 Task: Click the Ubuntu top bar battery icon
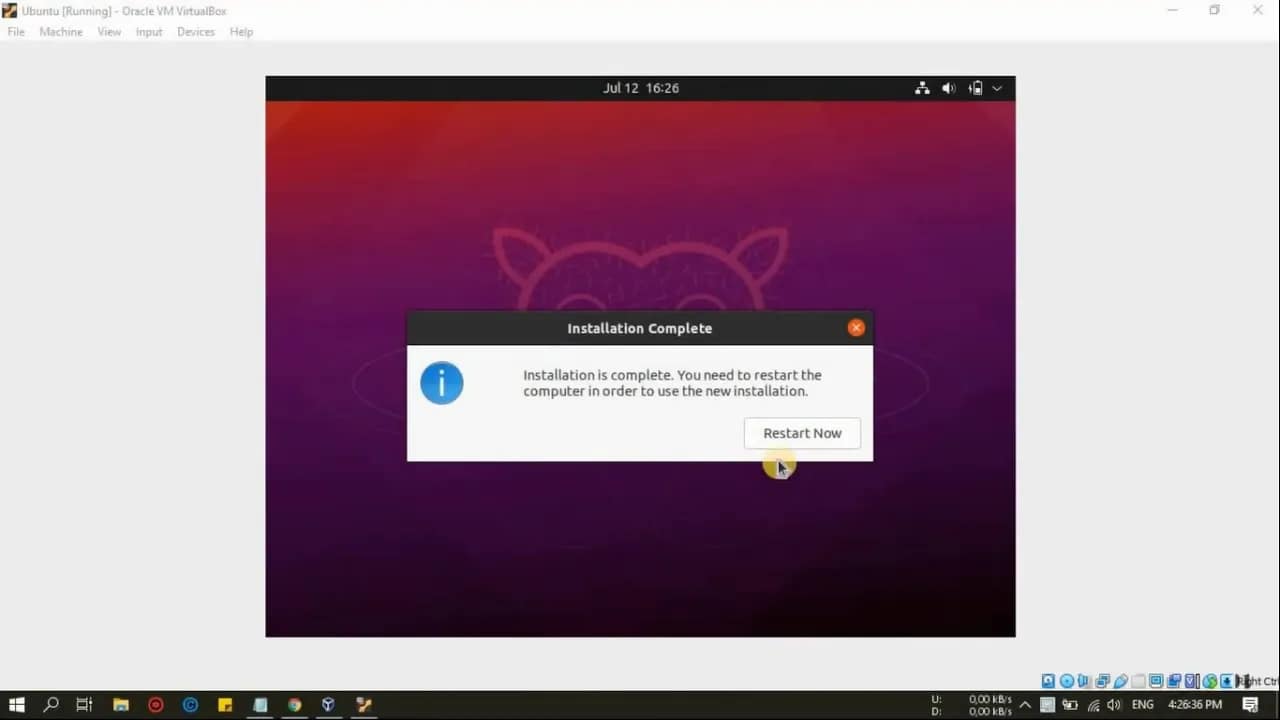coord(976,88)
